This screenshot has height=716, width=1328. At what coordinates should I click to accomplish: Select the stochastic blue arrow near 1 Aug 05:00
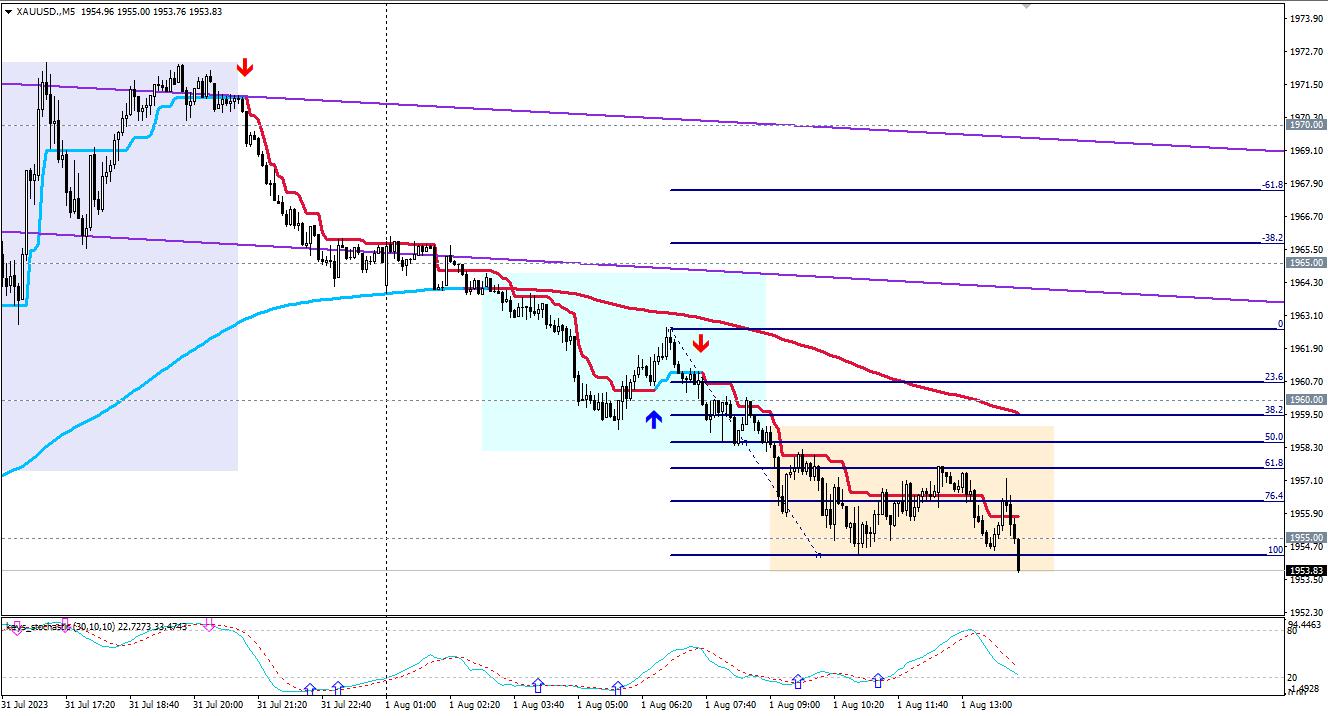point(618,687)
